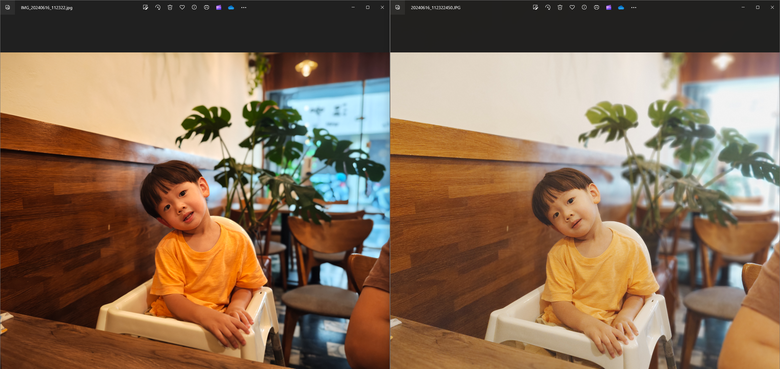This screenshot has width=780, height=369.
Task: Open the three-dots menu in the left window
Action: pos(243,7)
